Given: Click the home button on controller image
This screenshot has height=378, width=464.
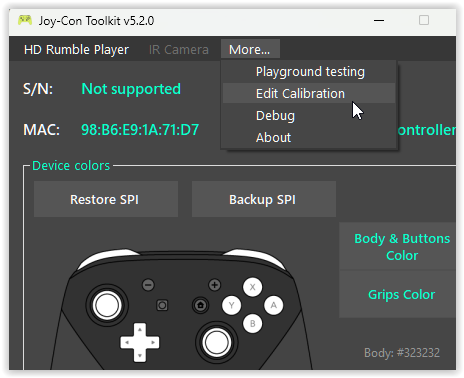Looking at the screenshot, I should click(200, 305).
